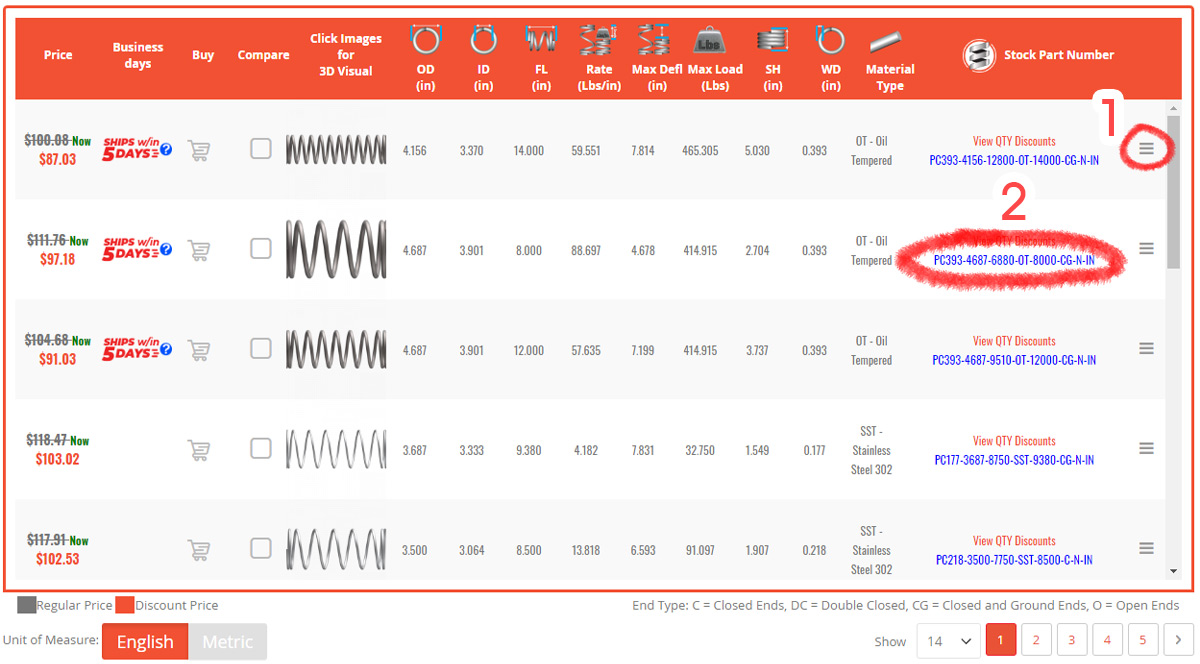
Task: Open hamburger menu for PC177-3687-8750 row
Action: 1146,449
